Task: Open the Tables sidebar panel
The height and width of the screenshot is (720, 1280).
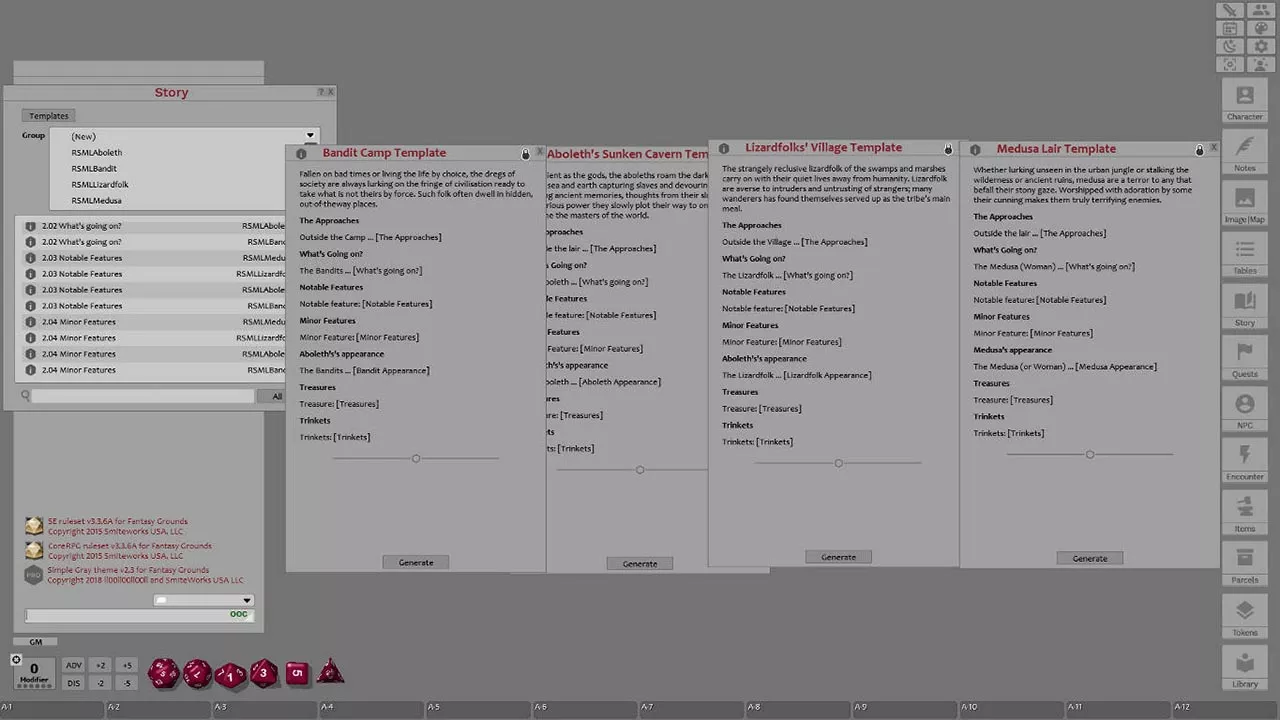Action: [x=1245, y=255]
